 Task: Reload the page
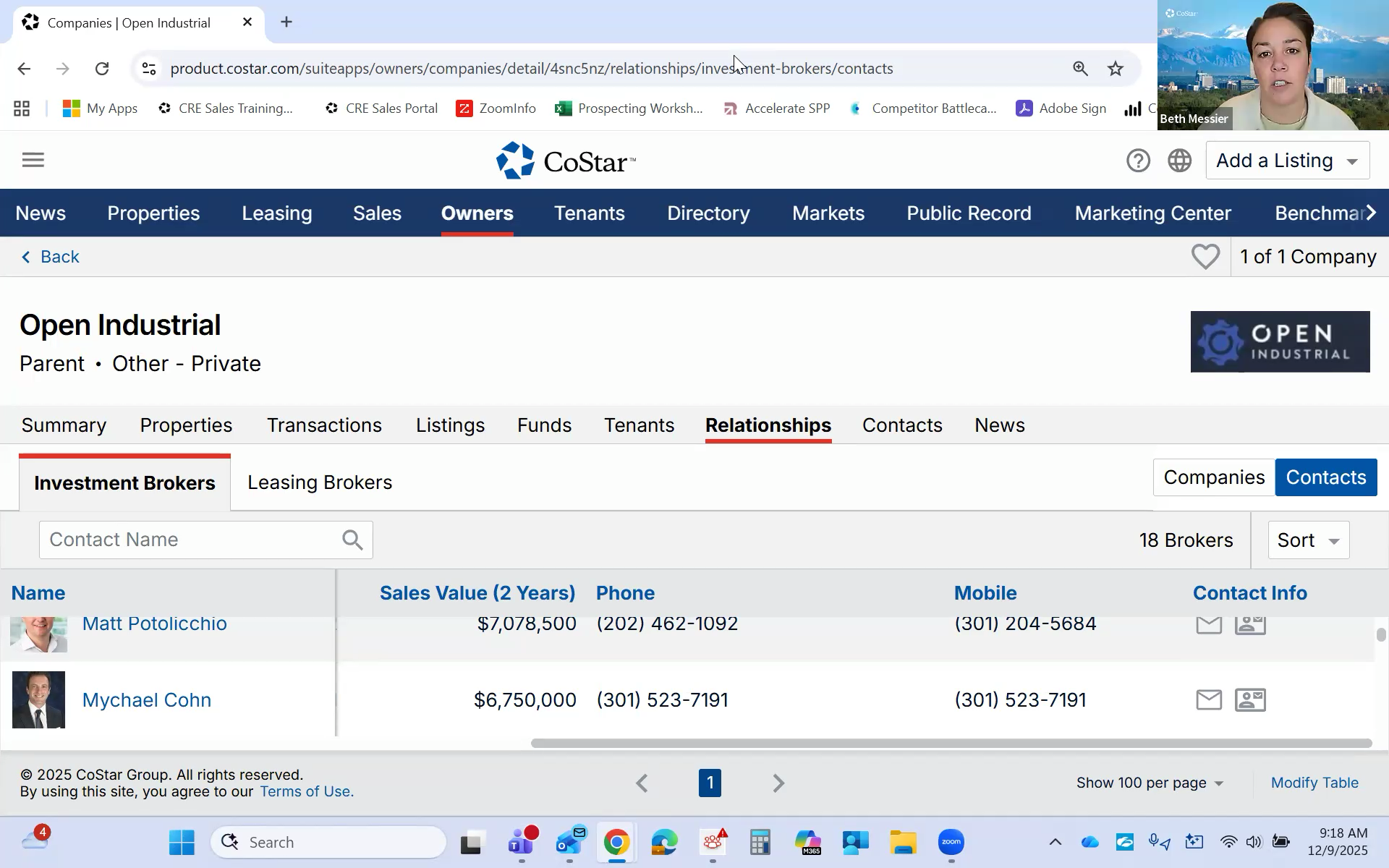coord(102,69)
